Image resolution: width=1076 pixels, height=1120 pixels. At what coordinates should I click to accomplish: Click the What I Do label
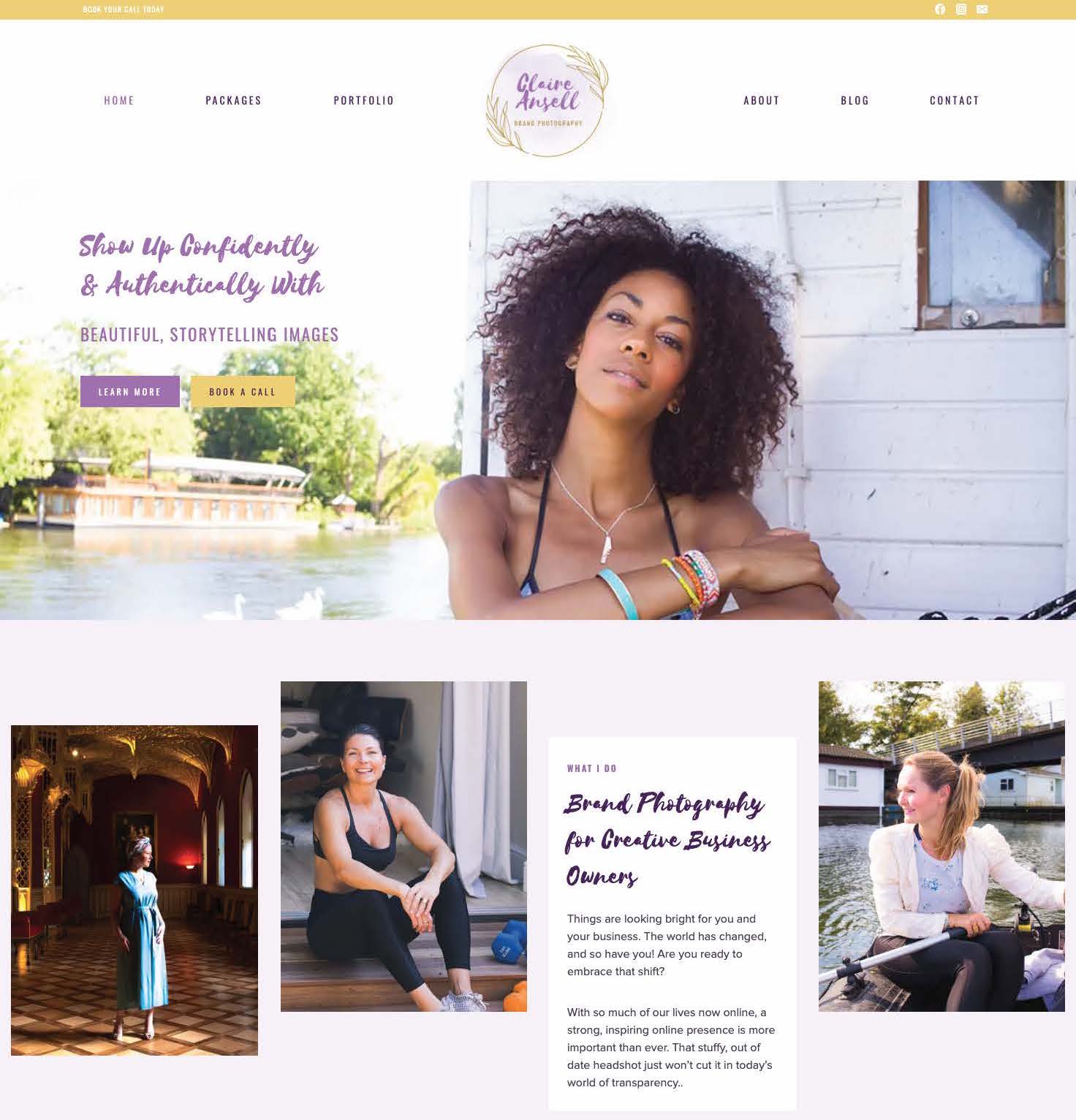592,768
